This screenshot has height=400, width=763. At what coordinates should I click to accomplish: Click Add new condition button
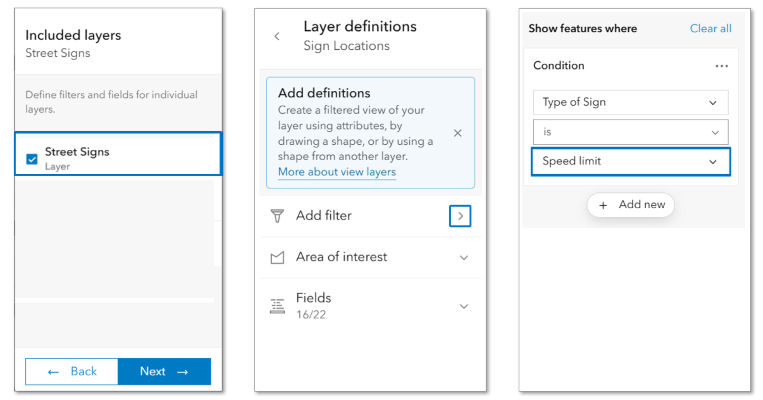631,205
